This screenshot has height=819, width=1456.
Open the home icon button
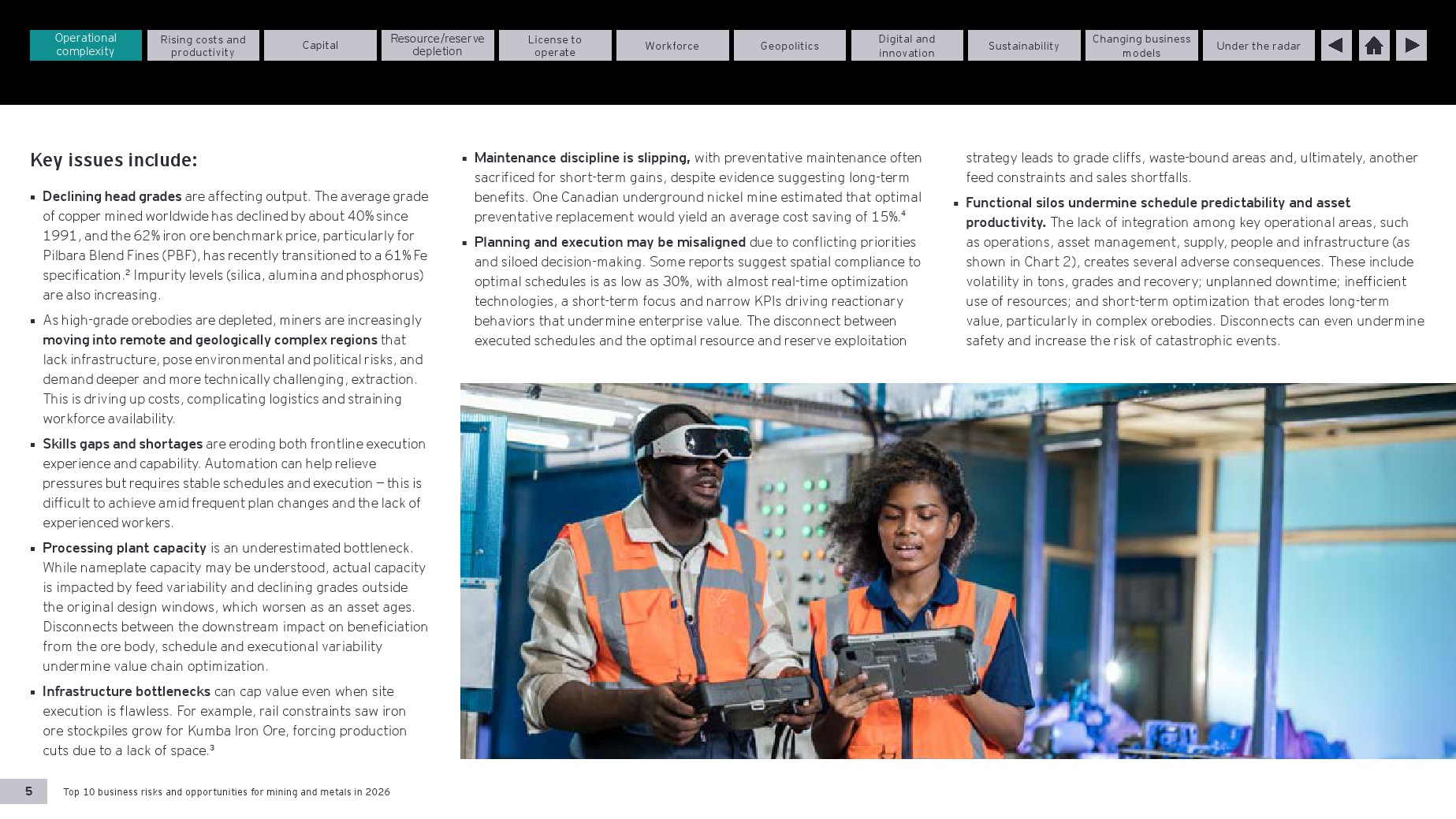point(1374,46)
